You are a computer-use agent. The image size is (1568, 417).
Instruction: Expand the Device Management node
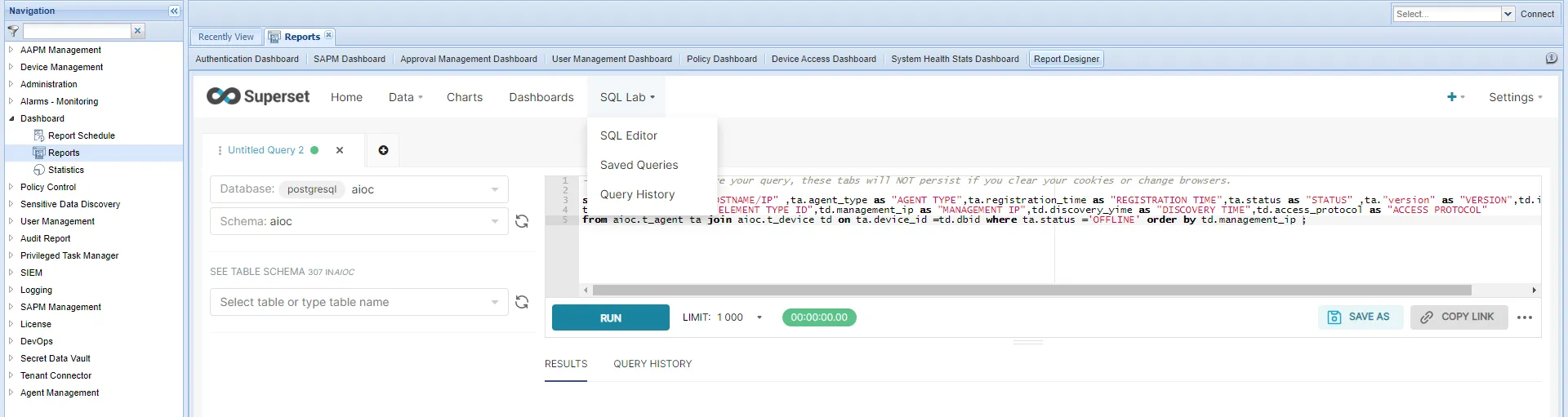11,67
